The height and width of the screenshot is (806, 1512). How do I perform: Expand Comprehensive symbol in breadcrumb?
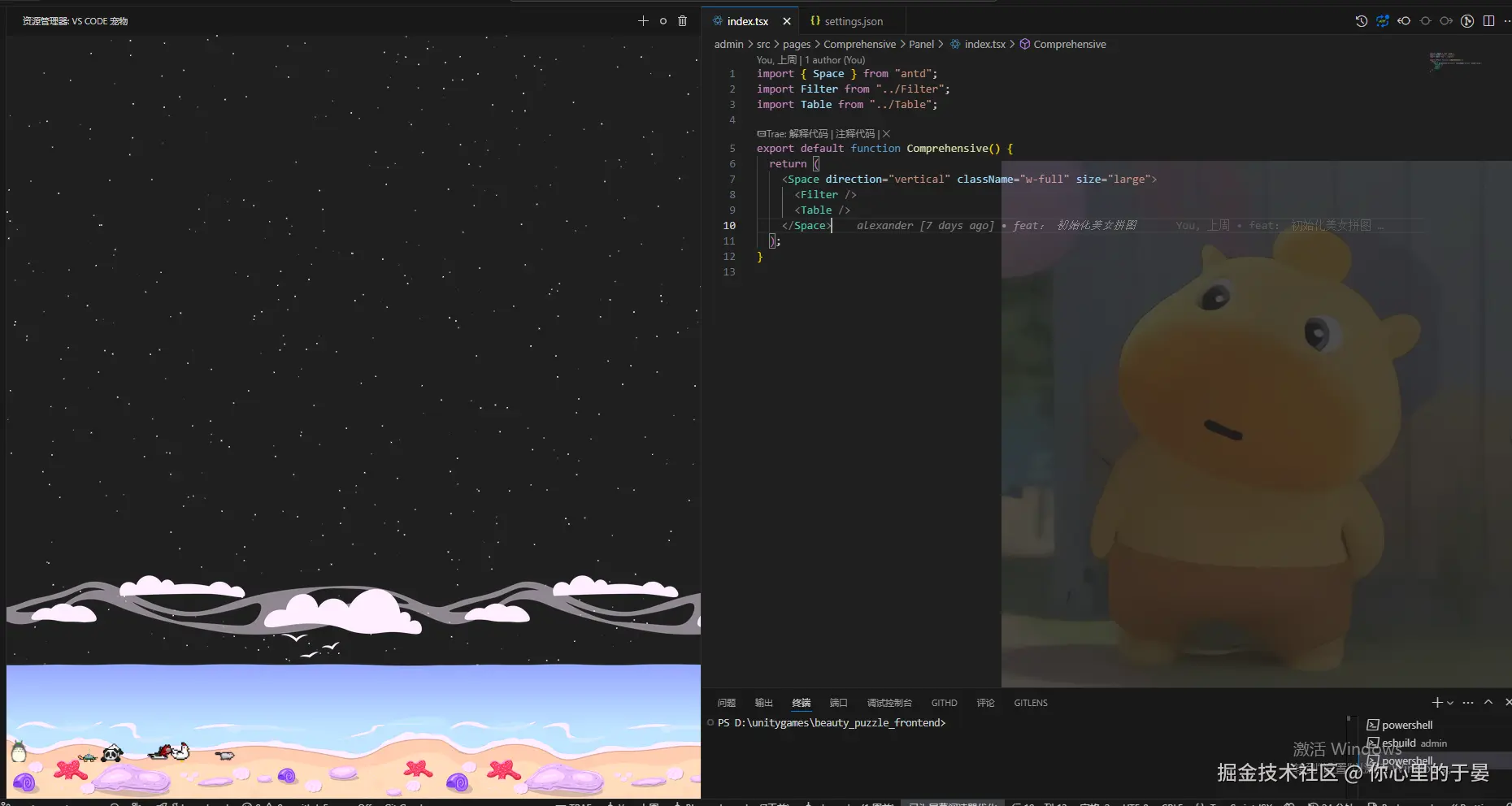click(1069, 45)
